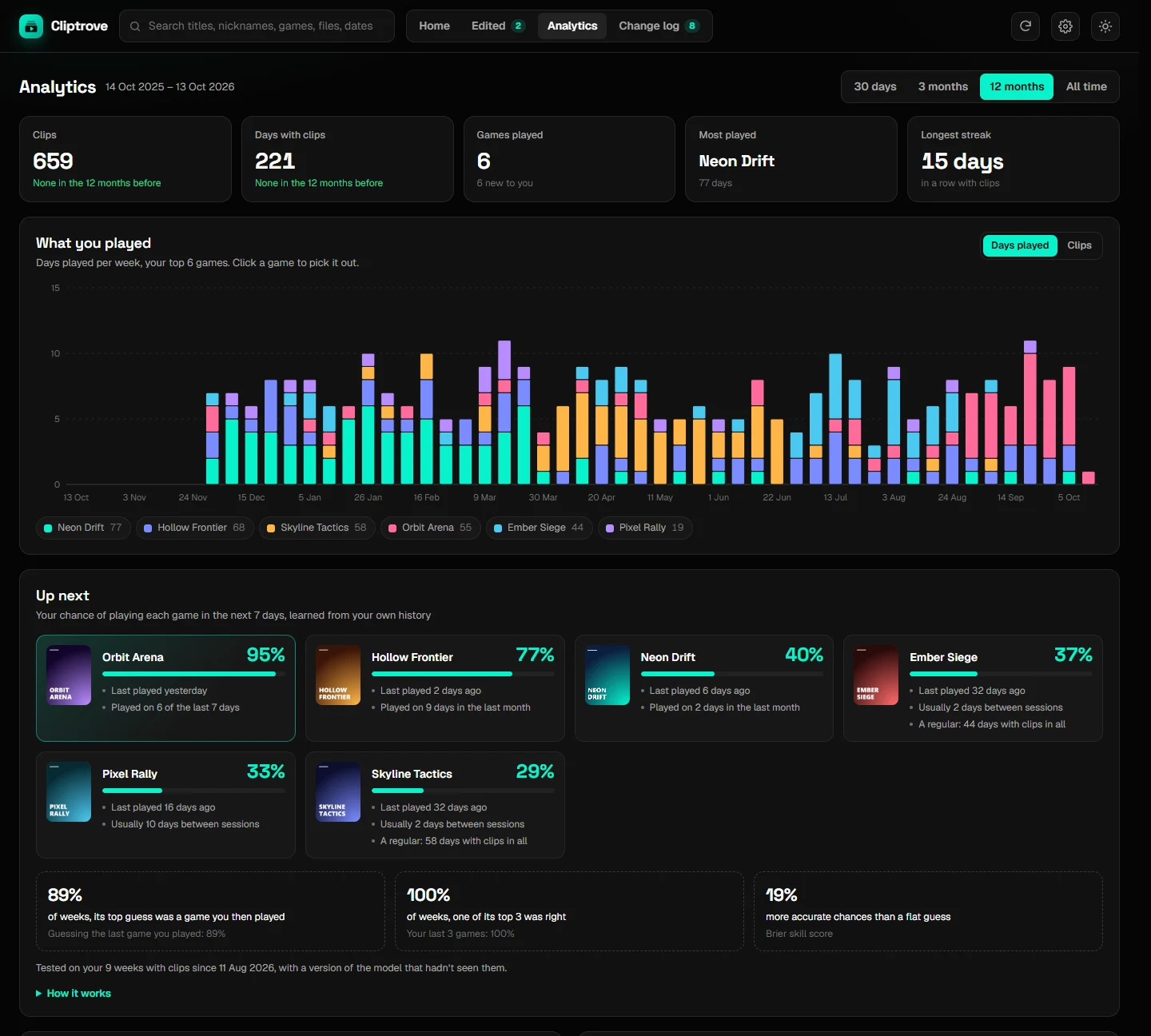
Task: Open the Edited tab
Action: coord(498,26)
